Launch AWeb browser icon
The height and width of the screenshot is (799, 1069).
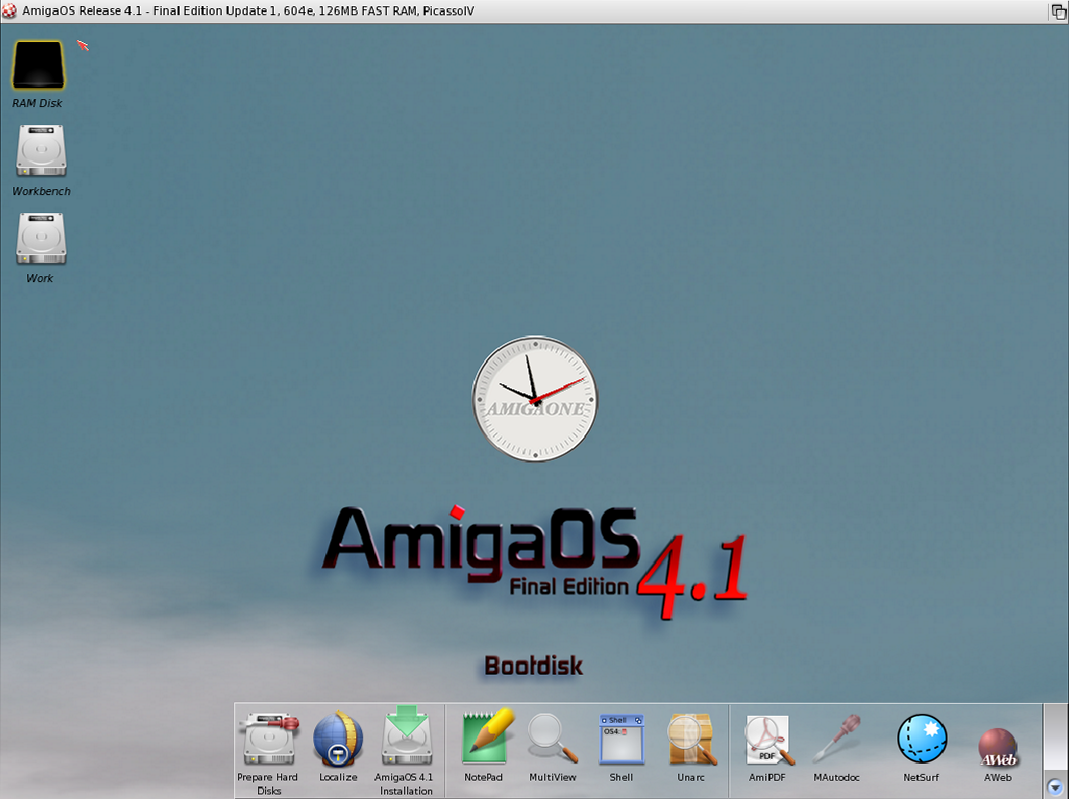pyautogui.click(x=997, y=746)
